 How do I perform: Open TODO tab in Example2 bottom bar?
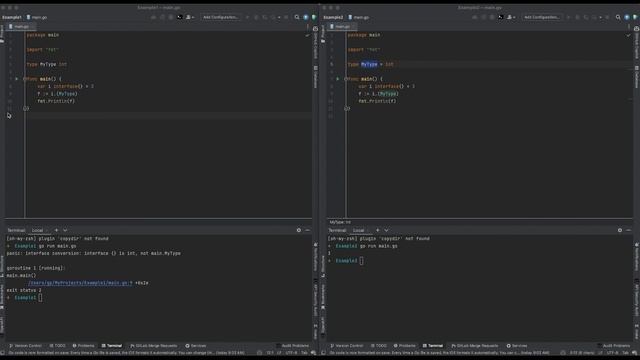click(379, 346)
